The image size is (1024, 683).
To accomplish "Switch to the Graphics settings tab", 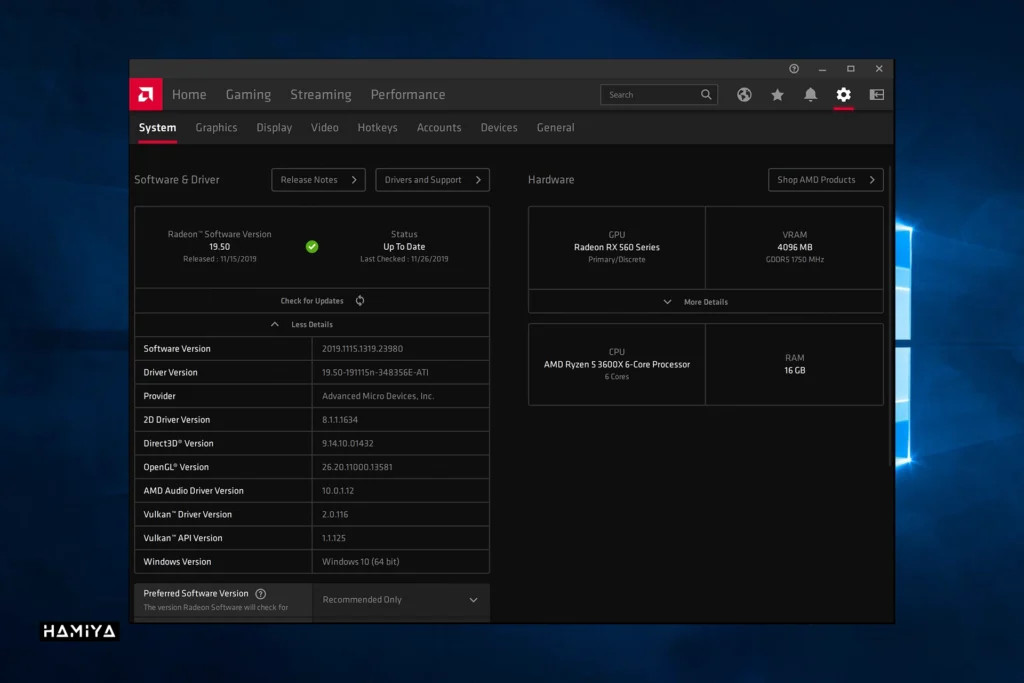I will click(216, 127).
